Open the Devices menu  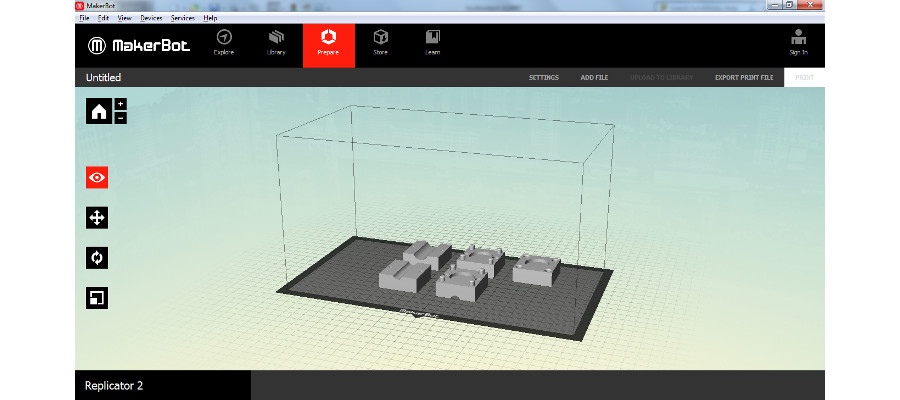pos(151,18)
